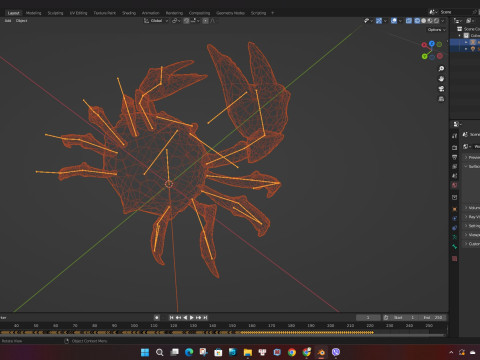
Task: Open the Scene properties tab
Action: click(454, 176)
